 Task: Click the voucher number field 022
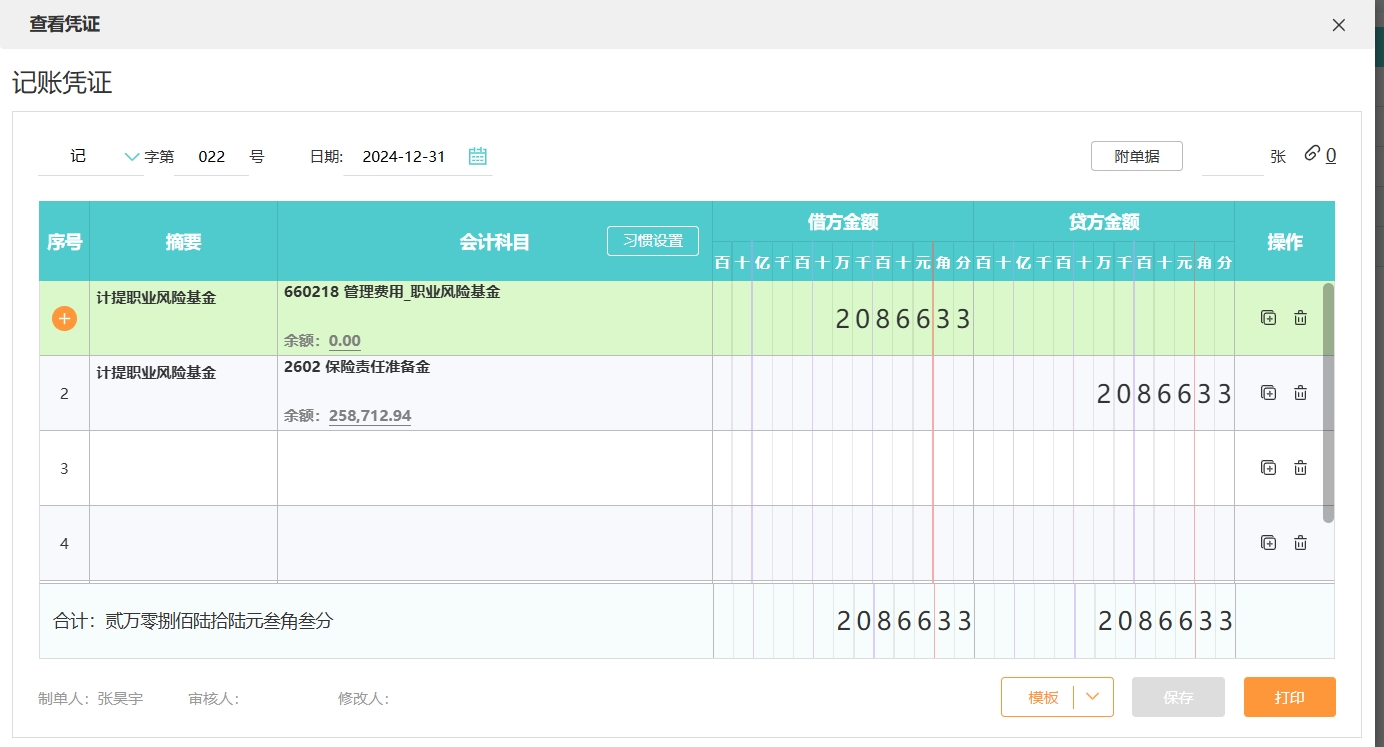(x=211, y=157)
